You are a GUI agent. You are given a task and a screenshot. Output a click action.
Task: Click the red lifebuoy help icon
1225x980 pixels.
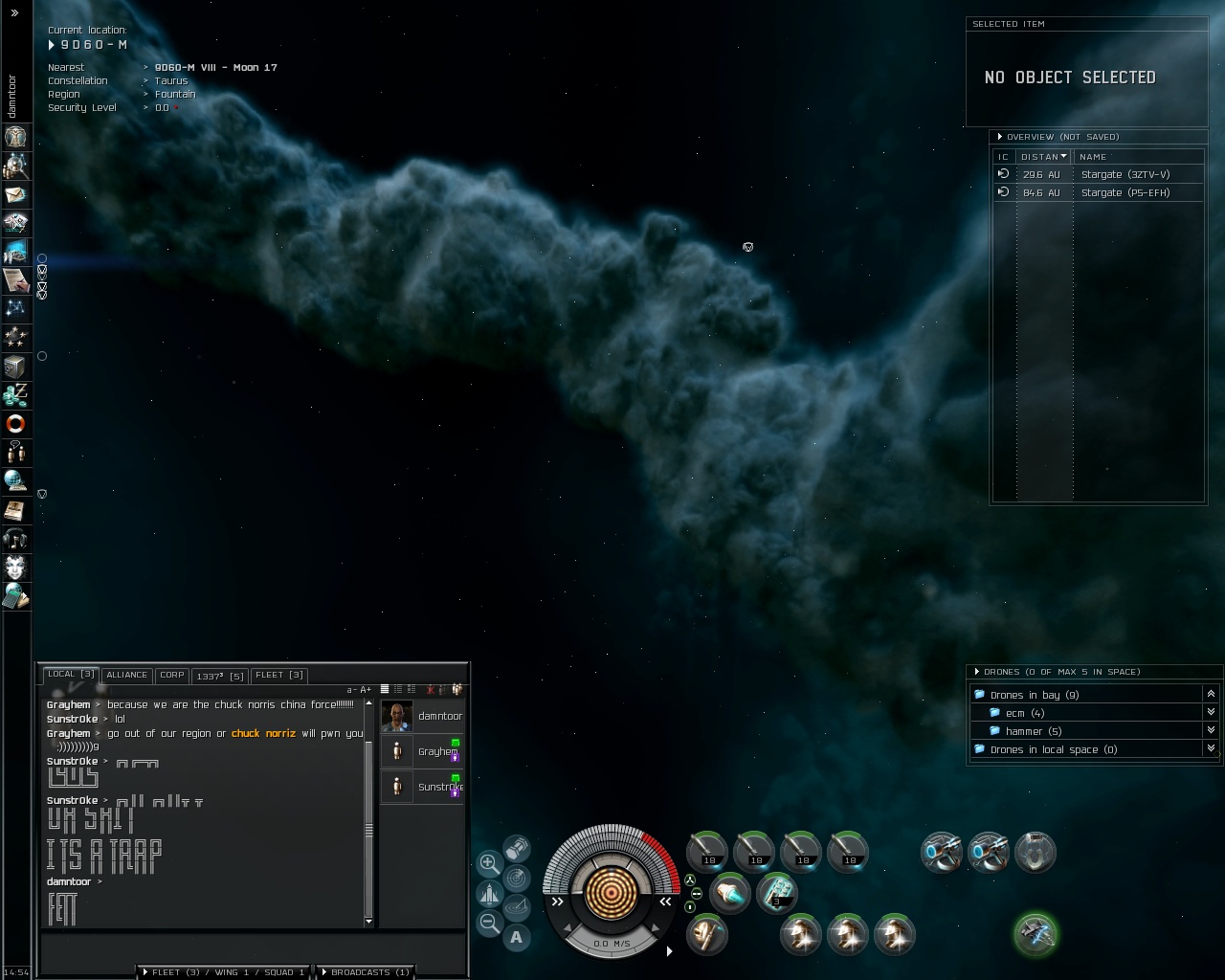15,423
